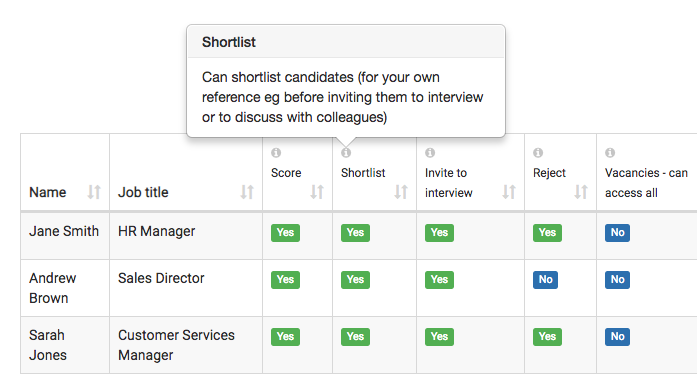Click the Job title header label
Viewport: 697px width, 381px height.
pyautogui.click(x=143, y=192)
